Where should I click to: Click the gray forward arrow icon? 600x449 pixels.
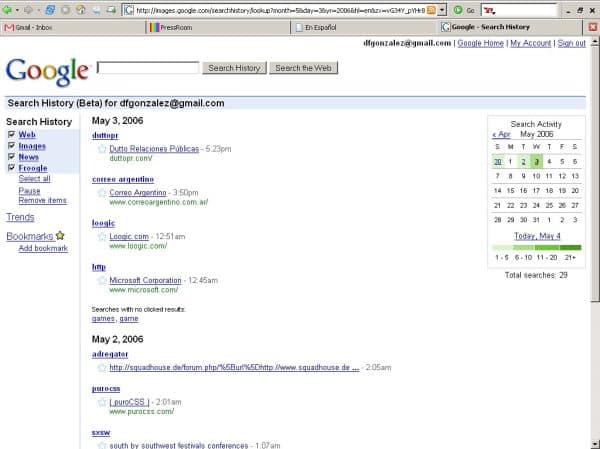pos(28,10)
